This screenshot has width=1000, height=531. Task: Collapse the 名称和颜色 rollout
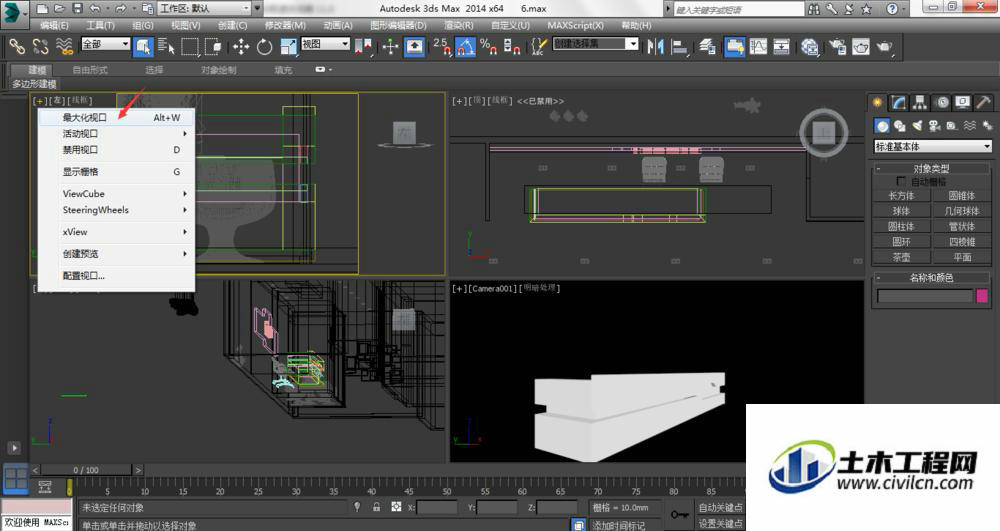[931, 277]
